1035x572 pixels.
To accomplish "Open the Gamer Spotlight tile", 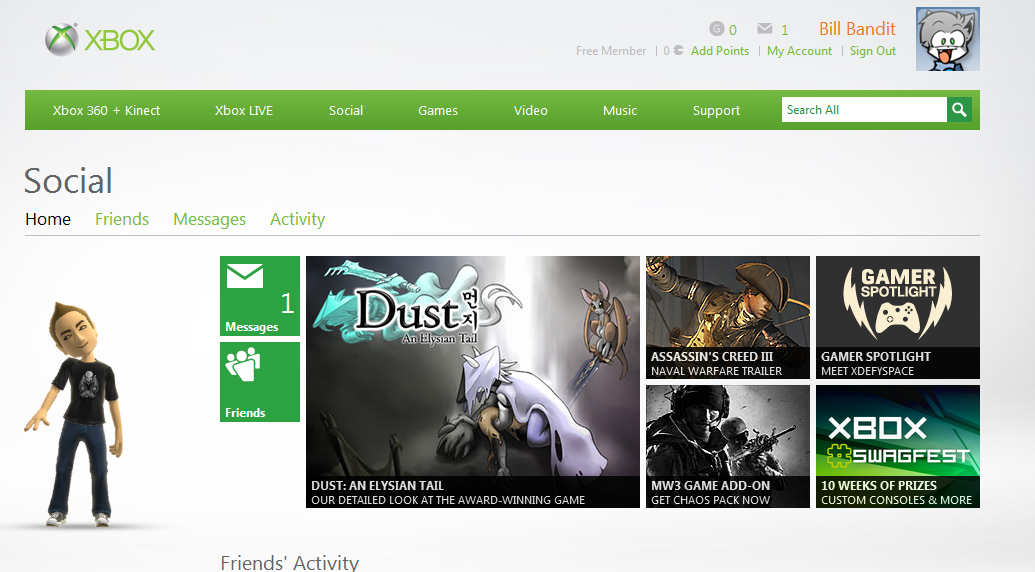I will [898, 317].
